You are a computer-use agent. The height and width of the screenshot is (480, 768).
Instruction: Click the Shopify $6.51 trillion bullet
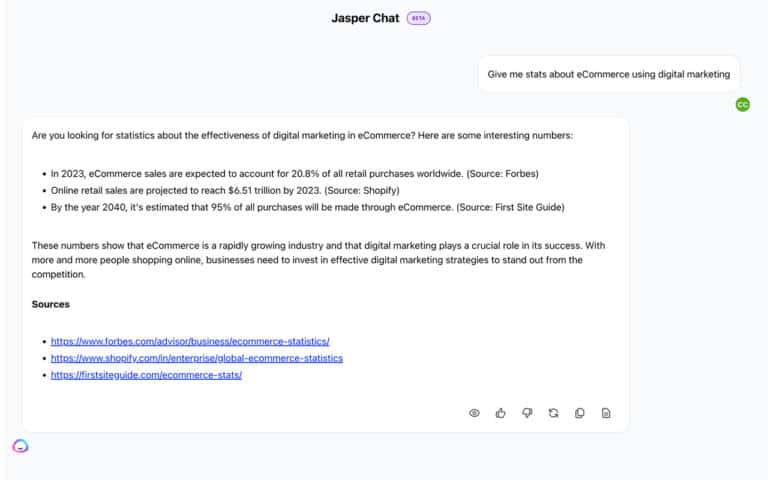point(225,190)
